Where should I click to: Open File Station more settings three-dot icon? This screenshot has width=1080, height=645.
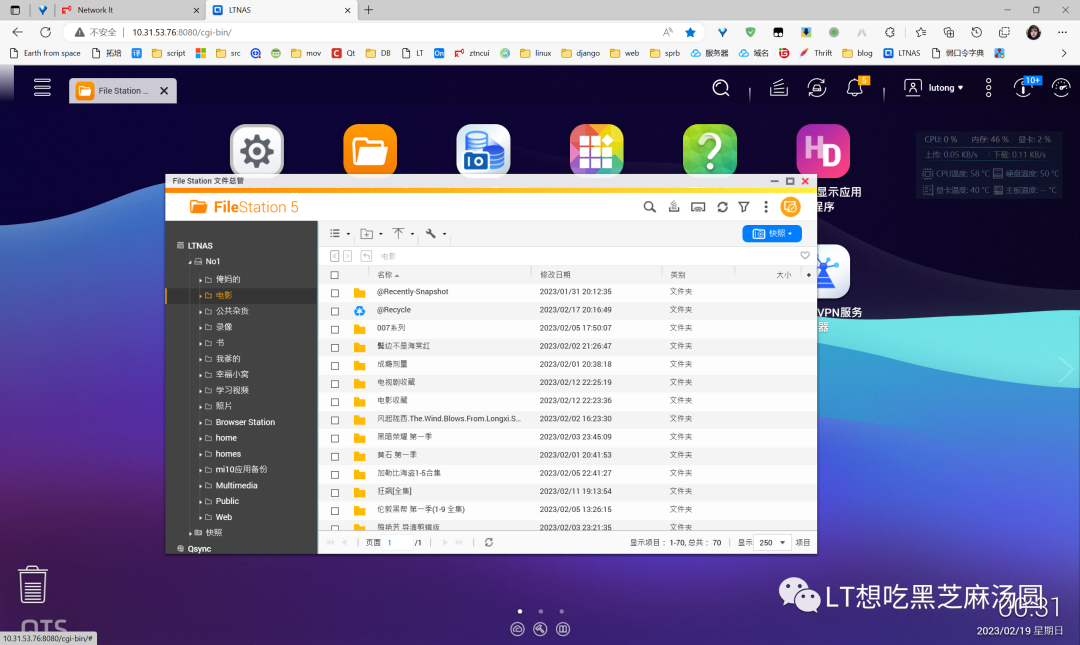click(766, 207)
